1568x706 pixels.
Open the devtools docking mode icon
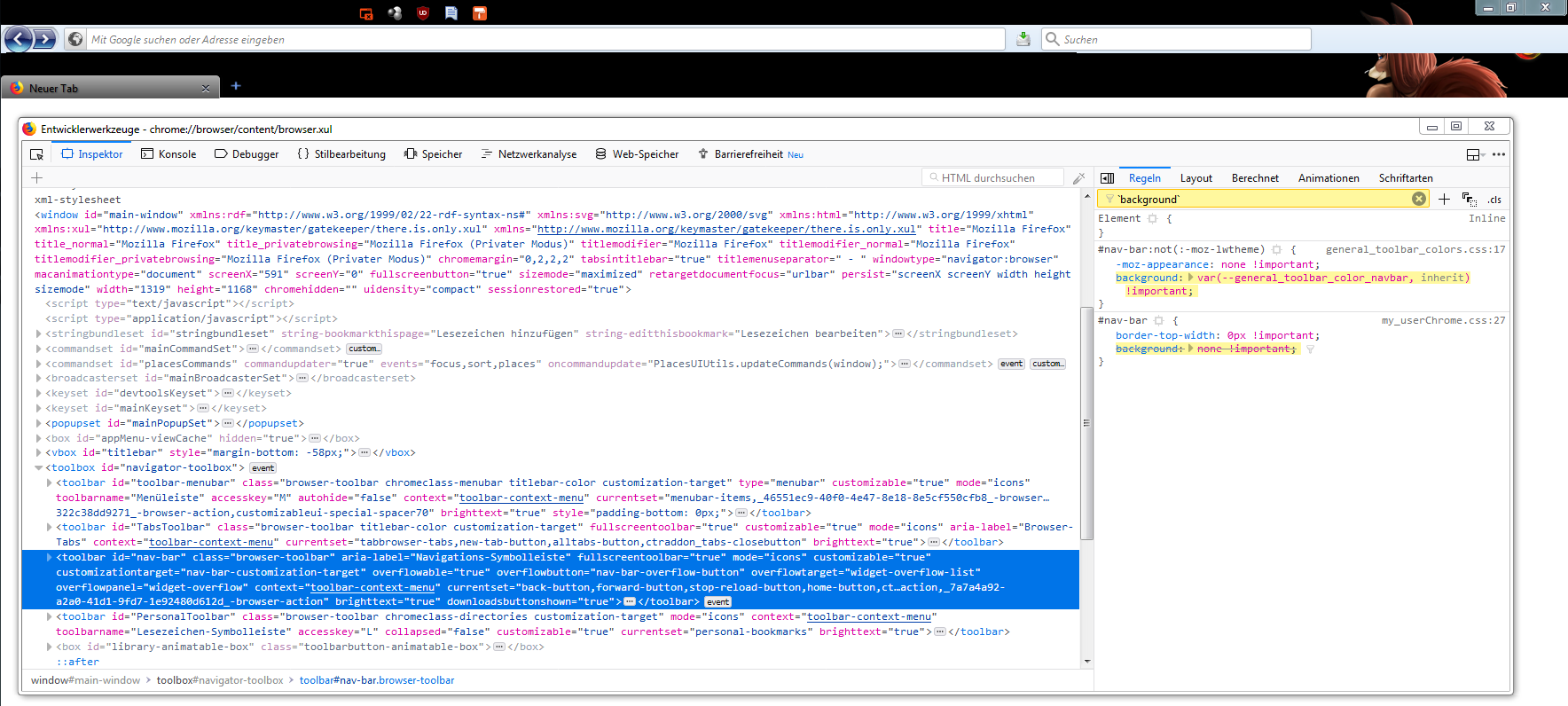coord(1474,154)
